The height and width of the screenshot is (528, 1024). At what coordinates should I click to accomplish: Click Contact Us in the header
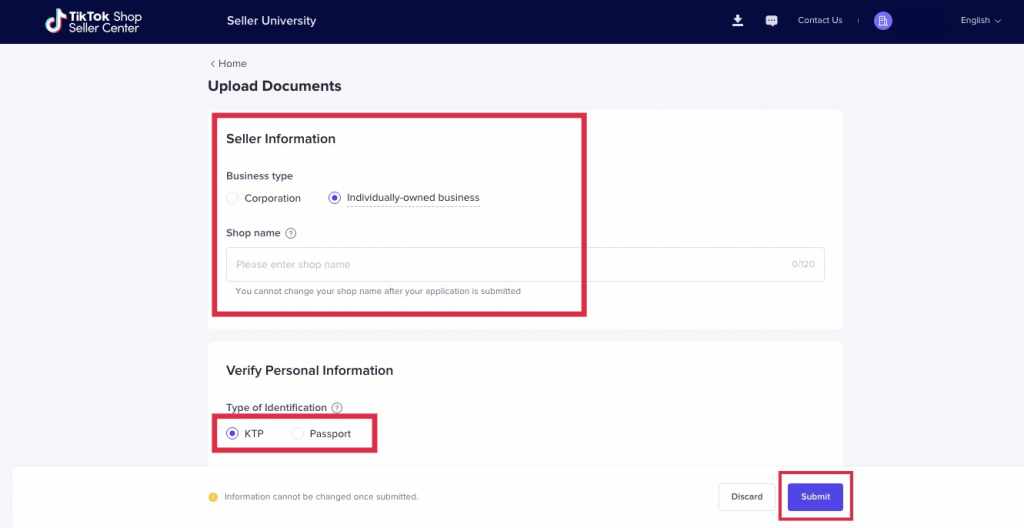coord(819,20)
